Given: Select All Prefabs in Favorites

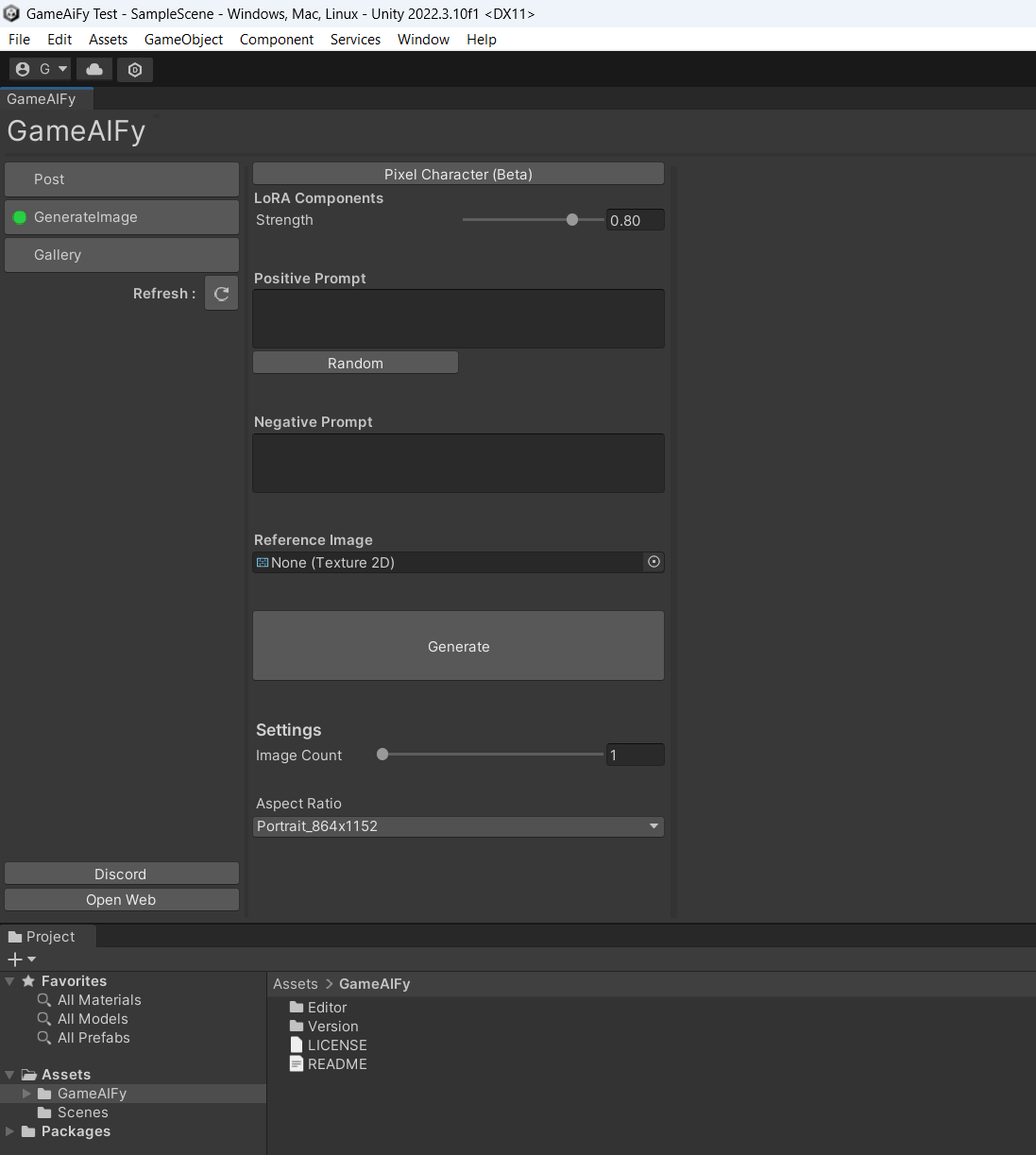Looking at the screenshot, I should 93,1038.
